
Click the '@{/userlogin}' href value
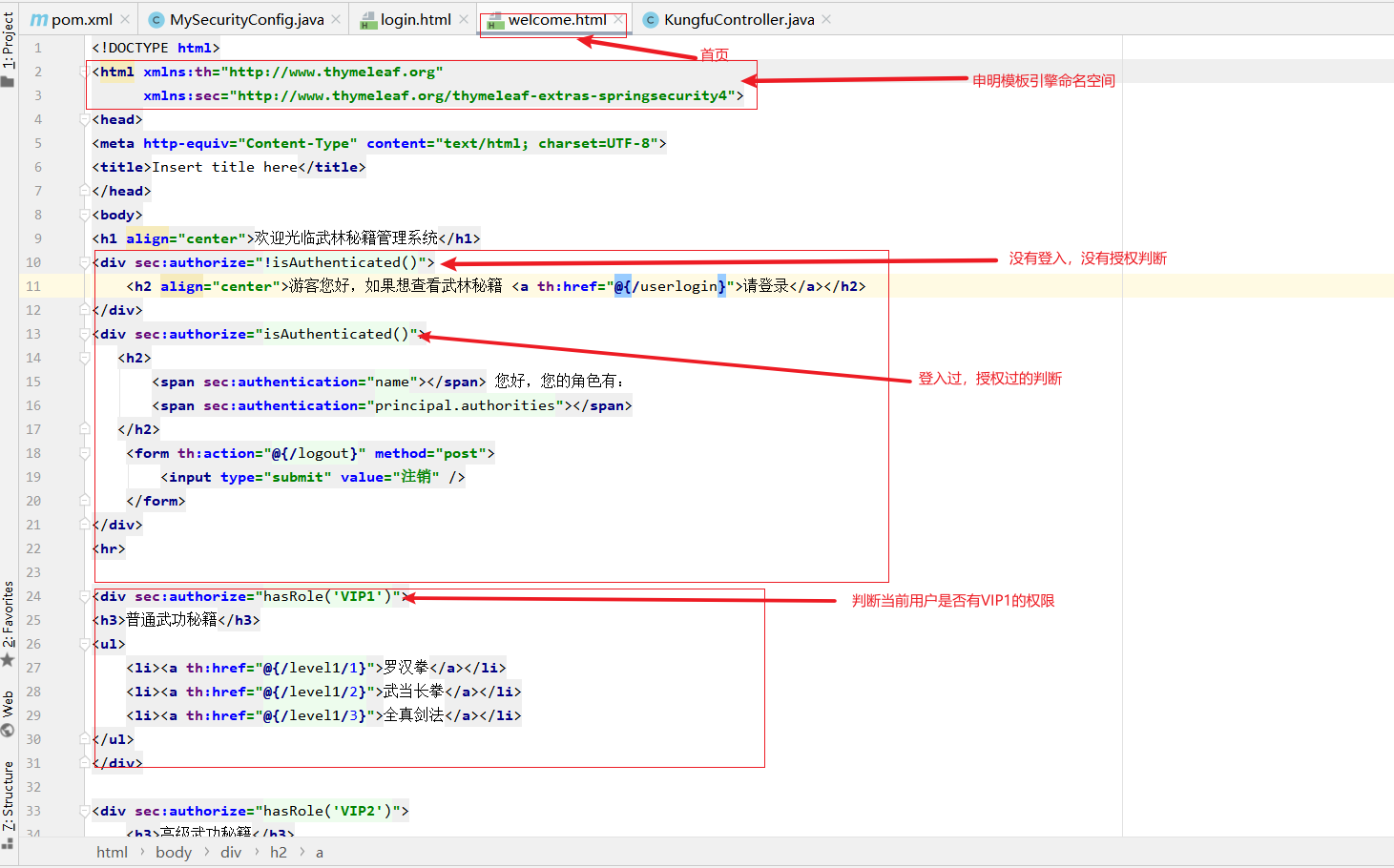pyautogui.click(x=670, y=286)
